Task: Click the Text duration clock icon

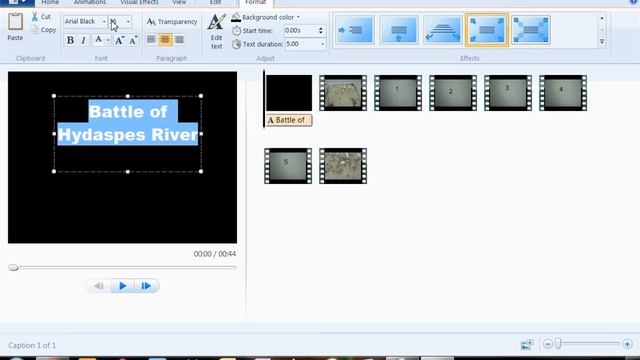Action: (x=236, y=44)
